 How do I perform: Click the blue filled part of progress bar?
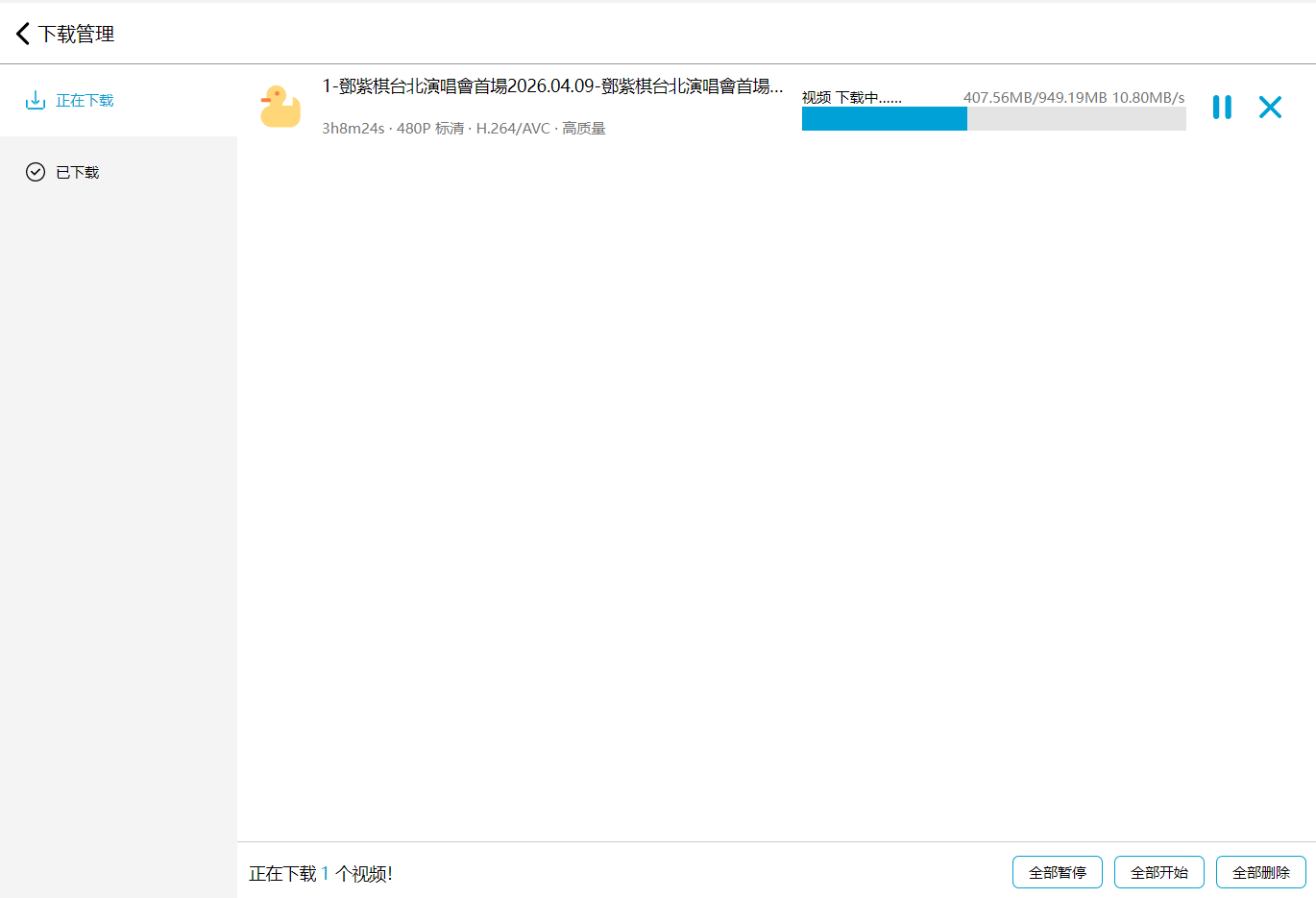(x=884, y=118)
